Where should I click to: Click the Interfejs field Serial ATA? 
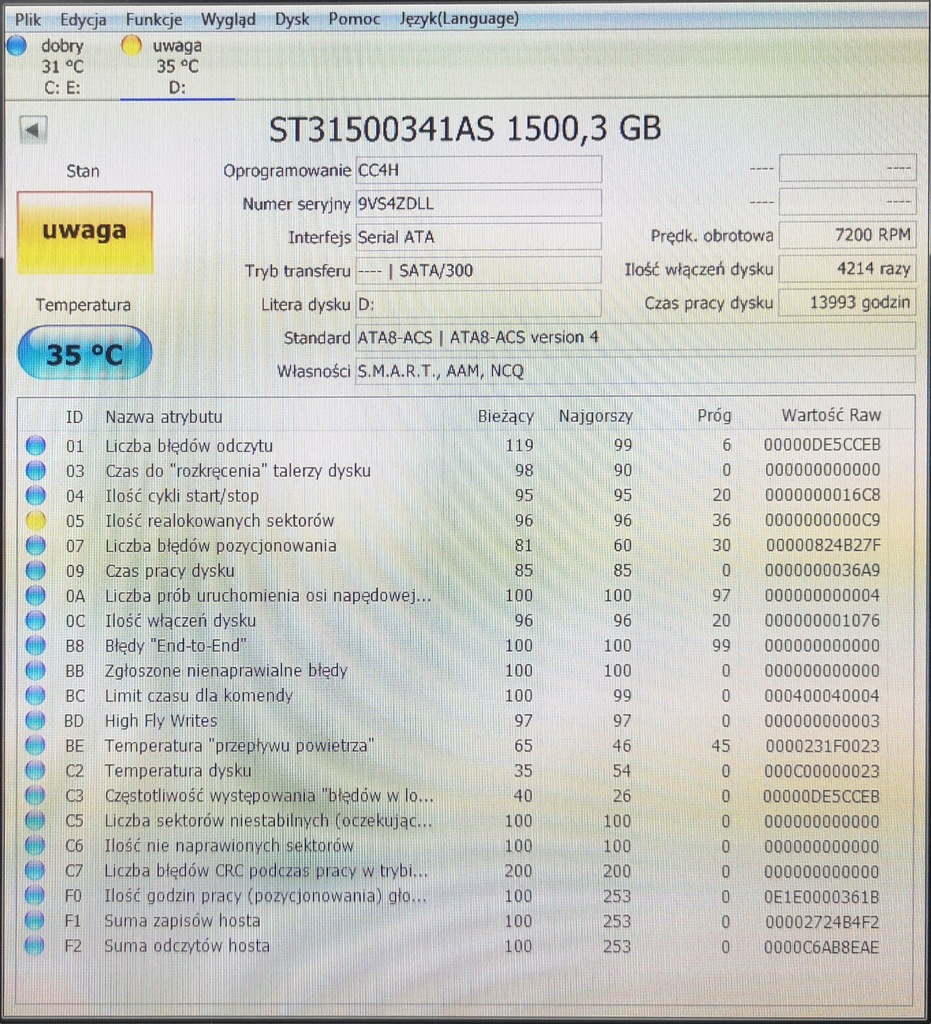478,236
